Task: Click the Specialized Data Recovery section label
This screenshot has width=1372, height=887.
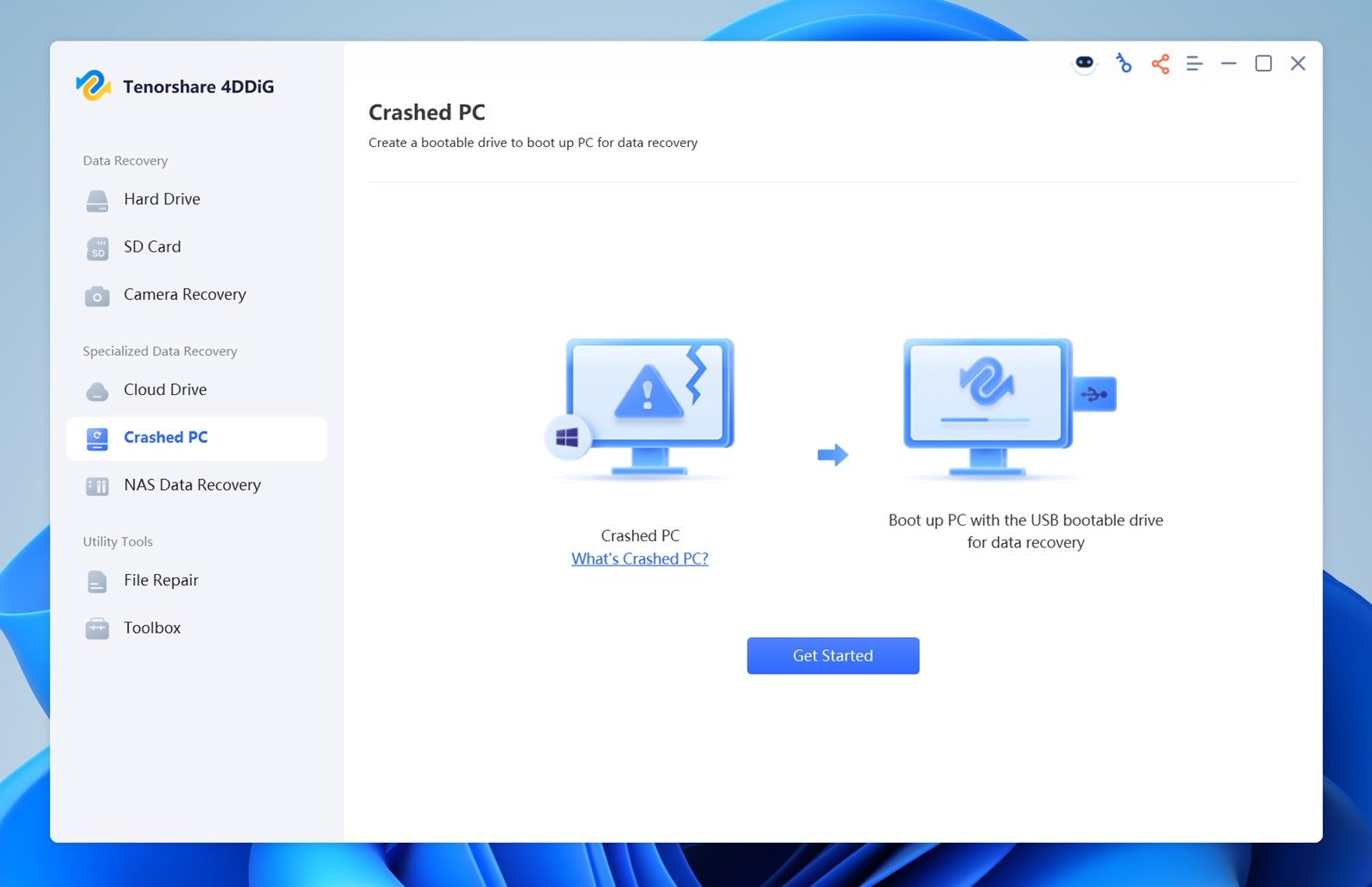Action: tap(160, 351)
